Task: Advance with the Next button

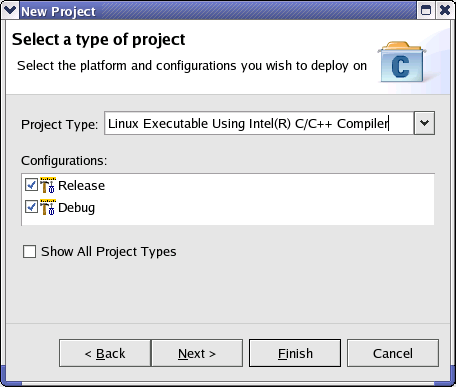Action: click(x=197, y=353)
